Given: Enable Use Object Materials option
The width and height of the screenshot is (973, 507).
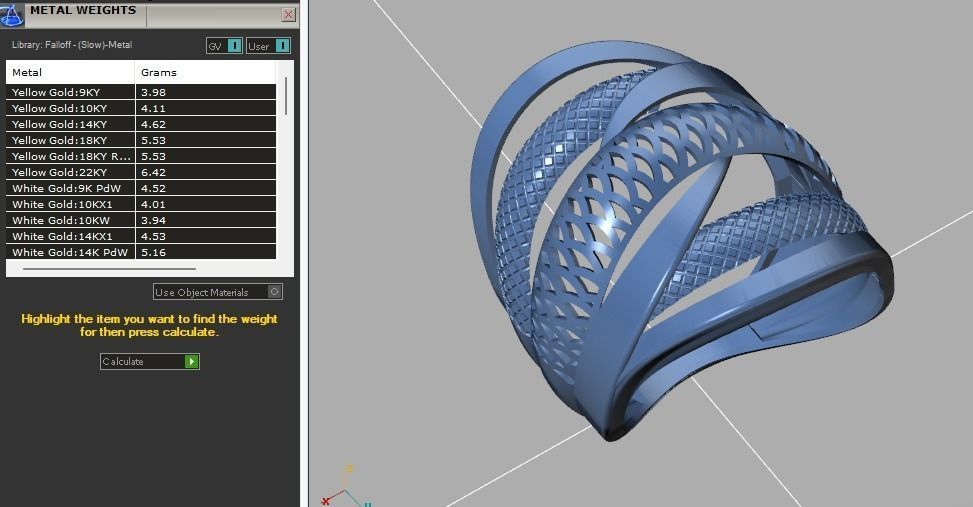Looking at the screenshot, I should [218, 292].
